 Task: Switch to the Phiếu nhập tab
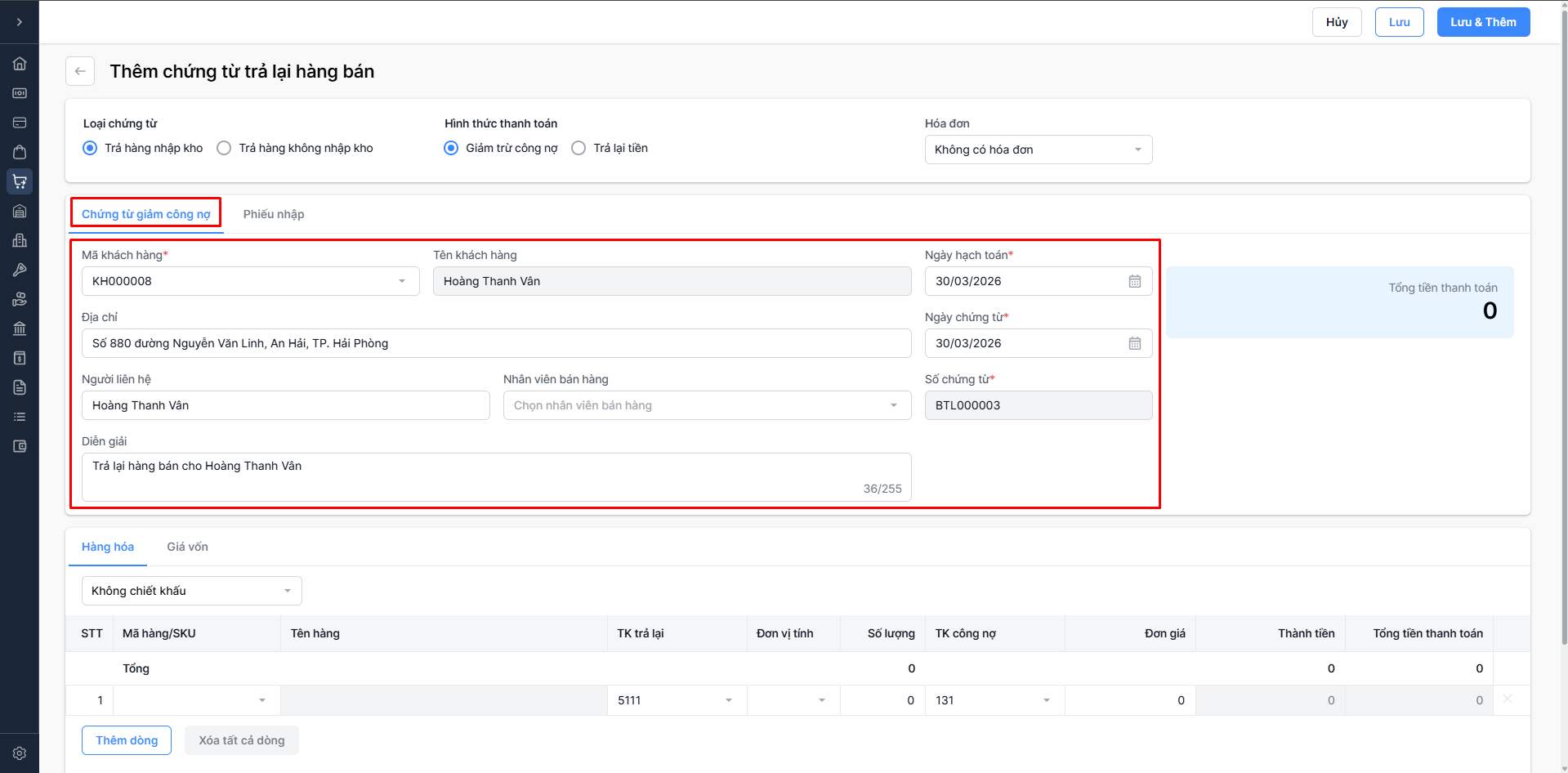click(274, 214)
